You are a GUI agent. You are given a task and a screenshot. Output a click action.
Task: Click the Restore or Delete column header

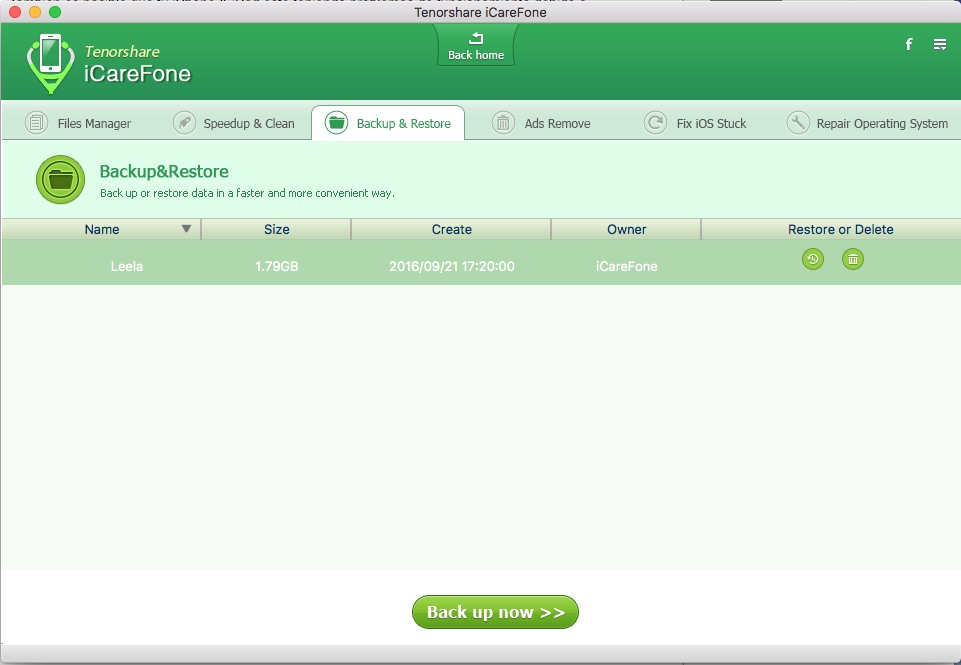[x=840, y=229]
